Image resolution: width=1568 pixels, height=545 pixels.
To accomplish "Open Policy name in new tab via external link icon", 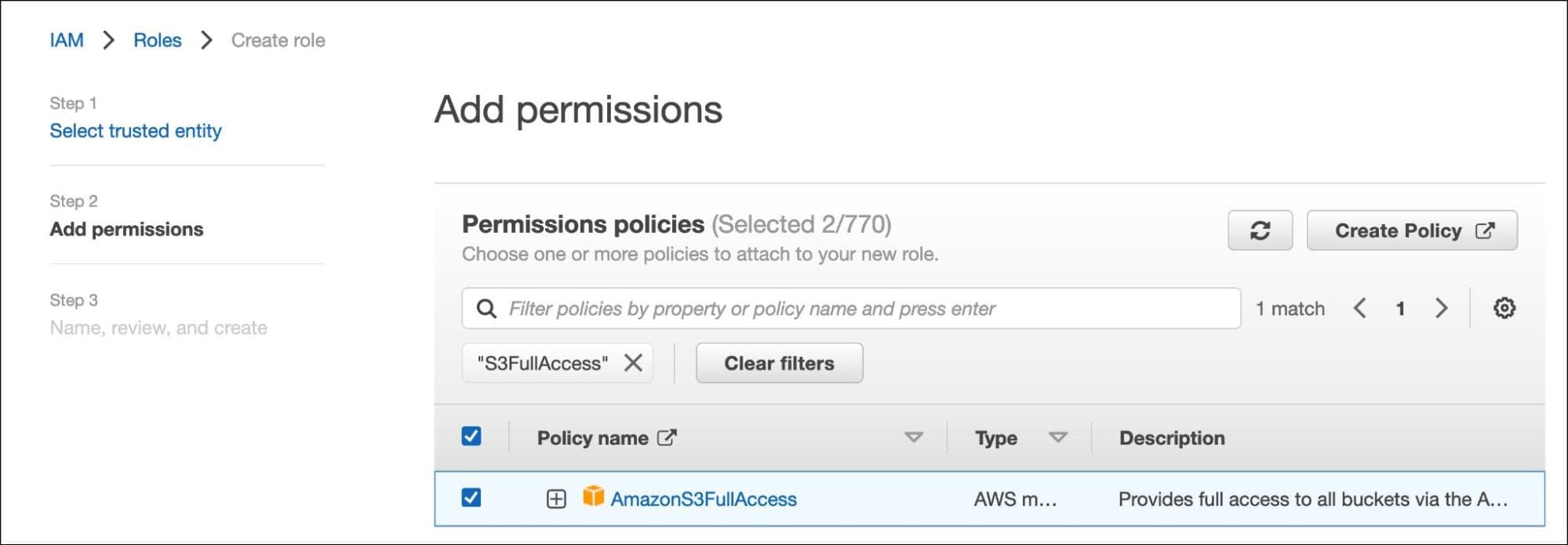I will point(665,437).
